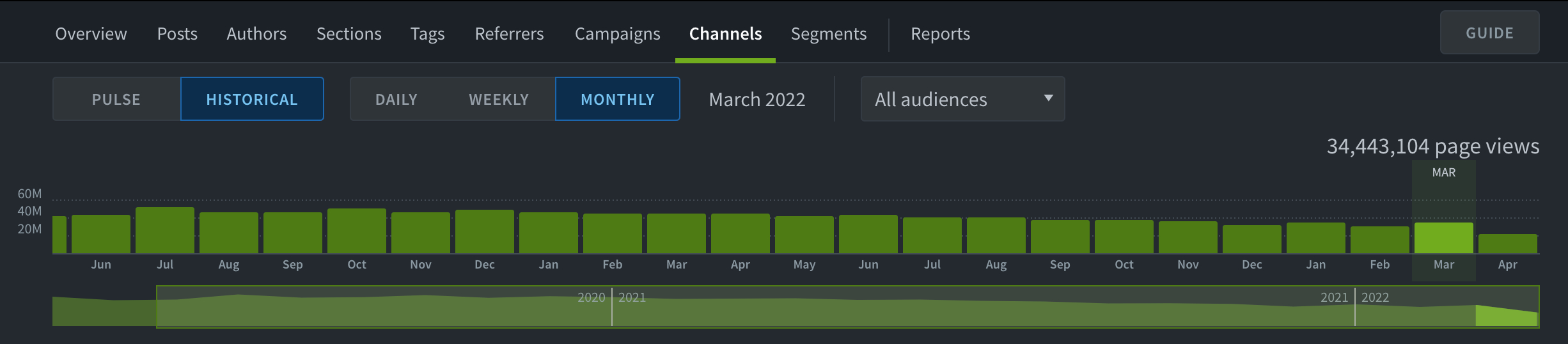Select the Aug 2020 bar
Screen dimensions: 1568x344
(x=229, y=233)
